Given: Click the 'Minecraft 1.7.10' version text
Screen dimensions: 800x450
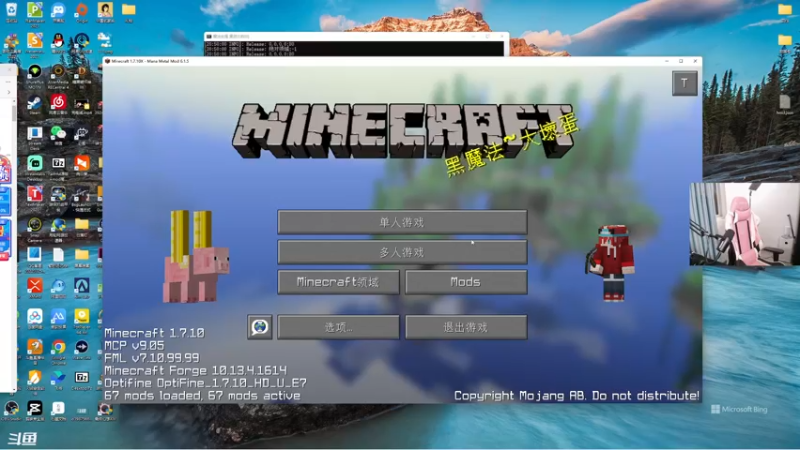Looking at the screenshot, I should point(154,333).
